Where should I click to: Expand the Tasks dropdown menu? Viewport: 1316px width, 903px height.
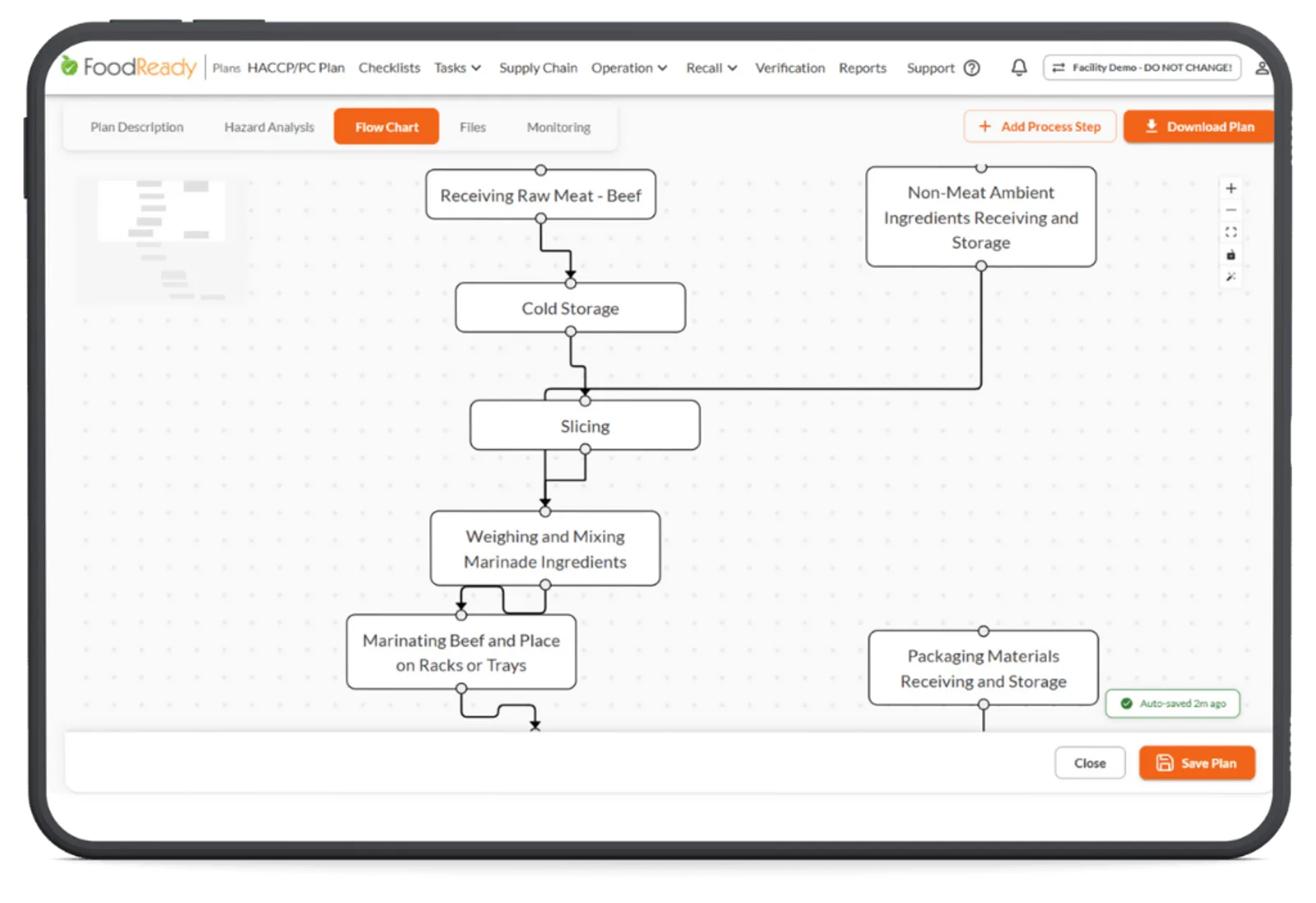click(x=457, y=68)
